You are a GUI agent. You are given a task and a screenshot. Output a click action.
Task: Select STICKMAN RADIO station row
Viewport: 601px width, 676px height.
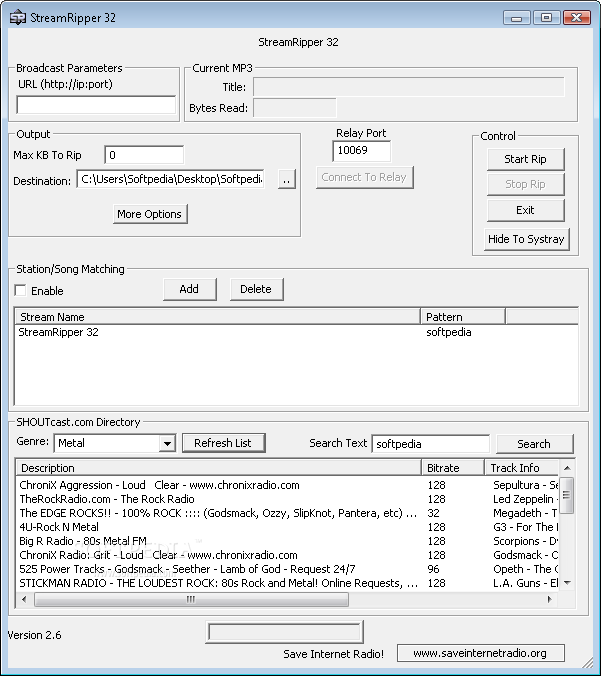tap(287, 583)
